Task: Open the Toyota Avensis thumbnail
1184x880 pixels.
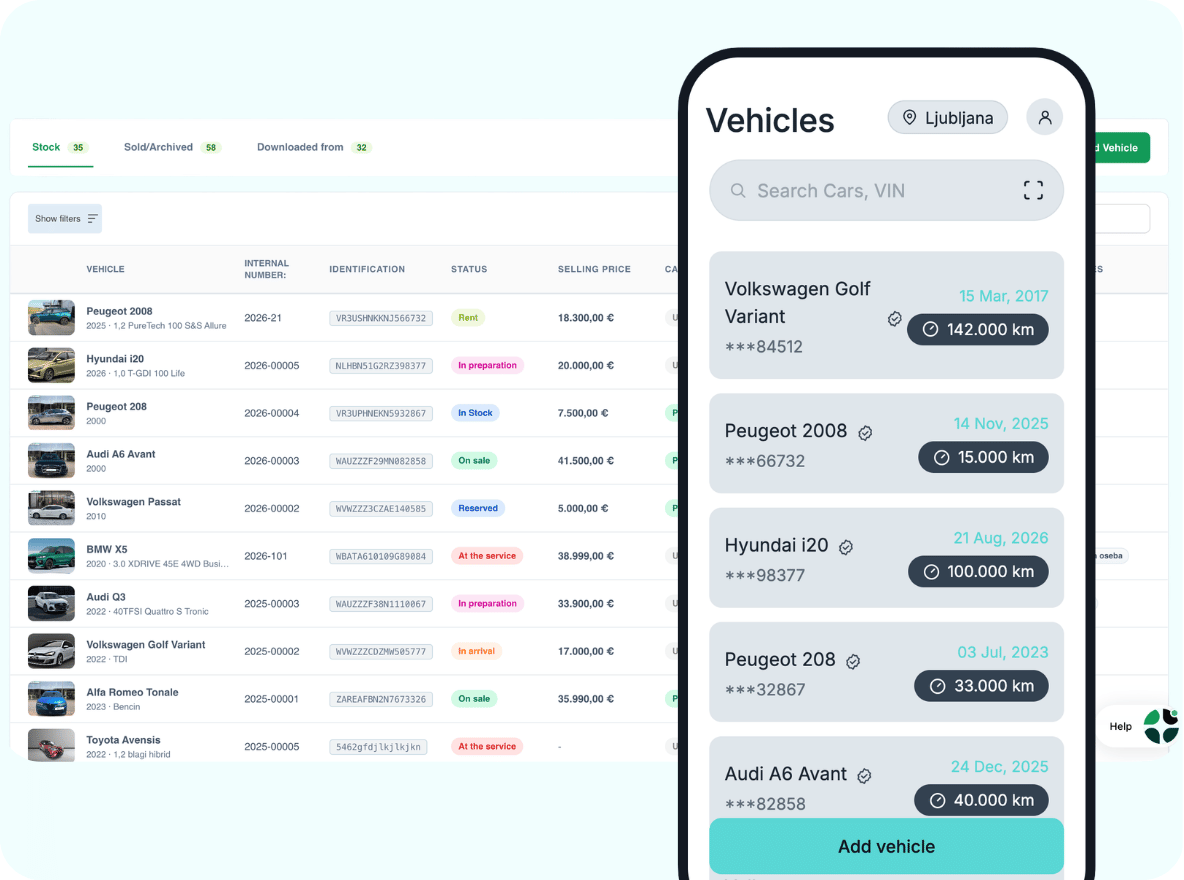Action: [x=51, y=746]
